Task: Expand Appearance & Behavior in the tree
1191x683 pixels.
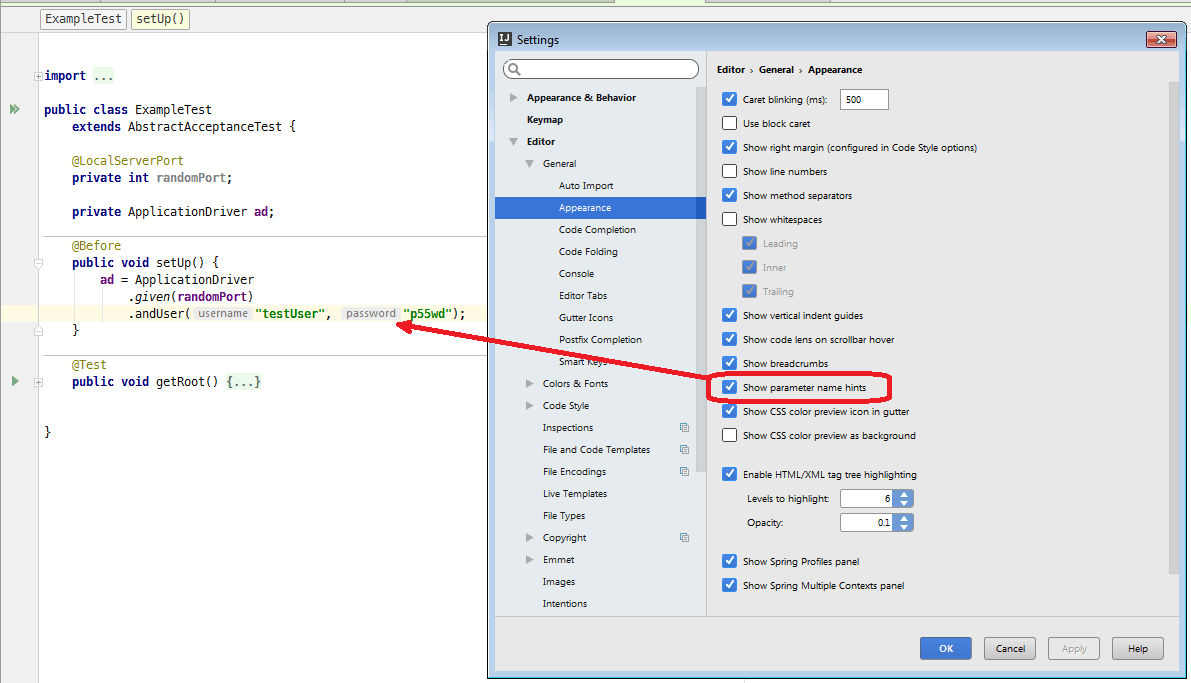Action: click(513, 97)
